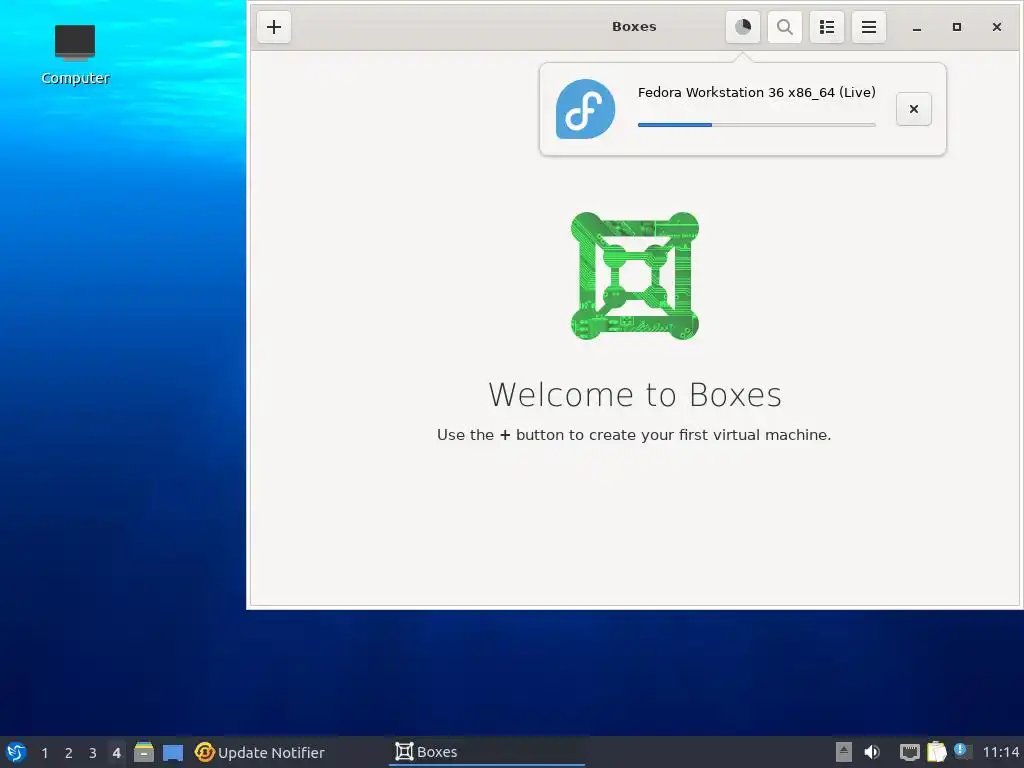The height and width of the screenshot is (768, 1024).
Task: Open the clipboard manager tray icon
Action: click(x=936, y=752)
